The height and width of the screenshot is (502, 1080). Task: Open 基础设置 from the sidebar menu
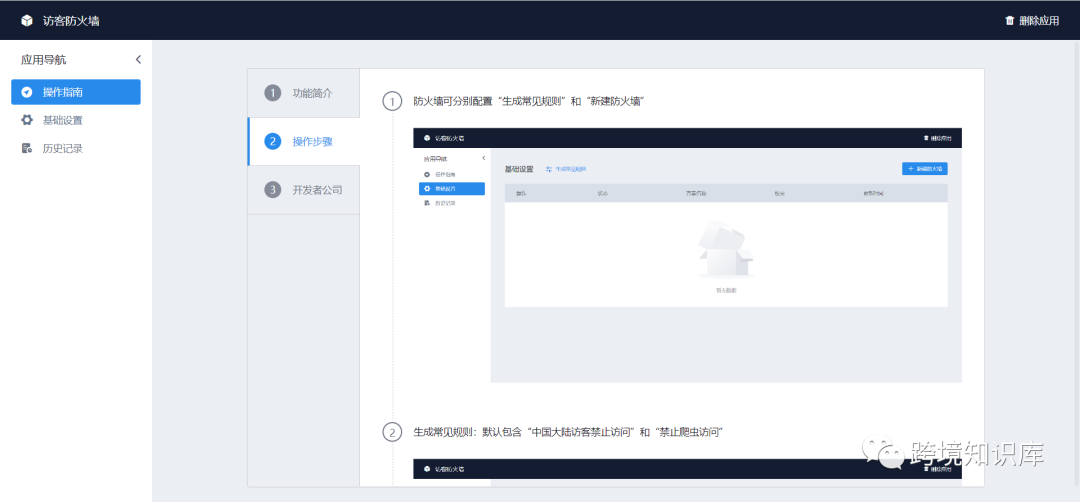pyautogui.click(x=62, y=120)
